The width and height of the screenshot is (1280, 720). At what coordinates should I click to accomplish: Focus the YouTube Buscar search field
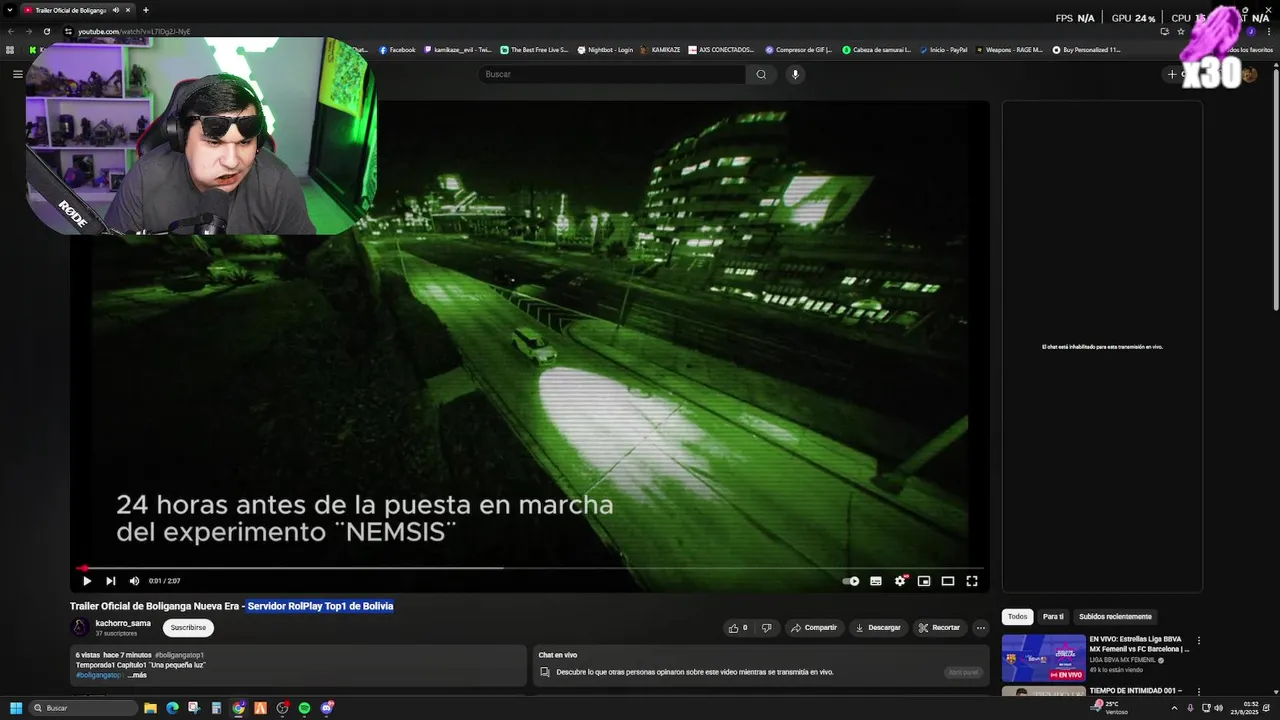pos(612,74)
